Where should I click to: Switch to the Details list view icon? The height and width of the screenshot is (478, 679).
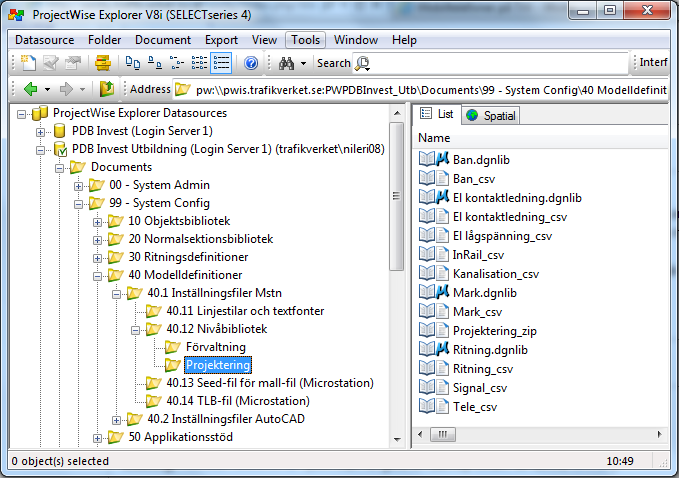point(221,63)
